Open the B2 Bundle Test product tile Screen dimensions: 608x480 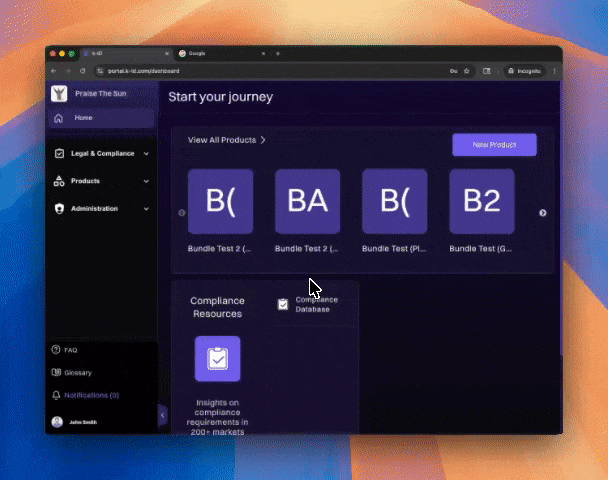pos(481,202)
